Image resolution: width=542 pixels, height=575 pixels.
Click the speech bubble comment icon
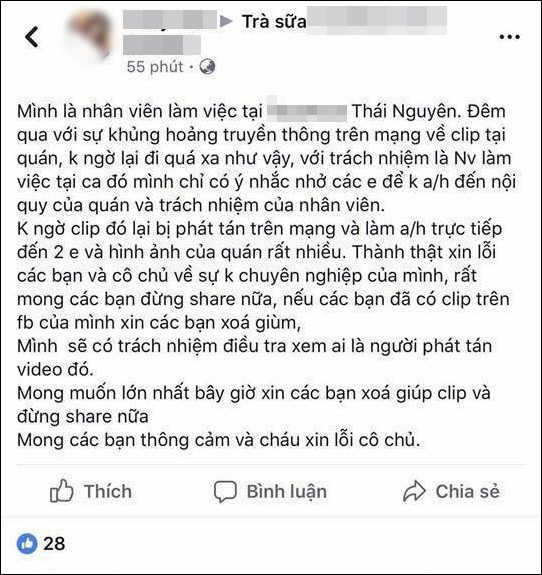(x=225, y=491)
